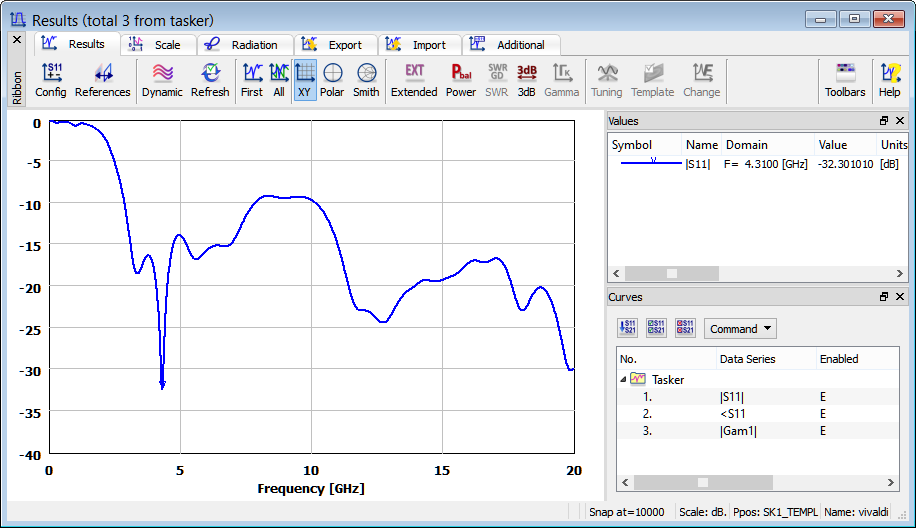Click the References toolbar icon
The width and height of the screenshot is (916, 528).
tap(102, 81)
